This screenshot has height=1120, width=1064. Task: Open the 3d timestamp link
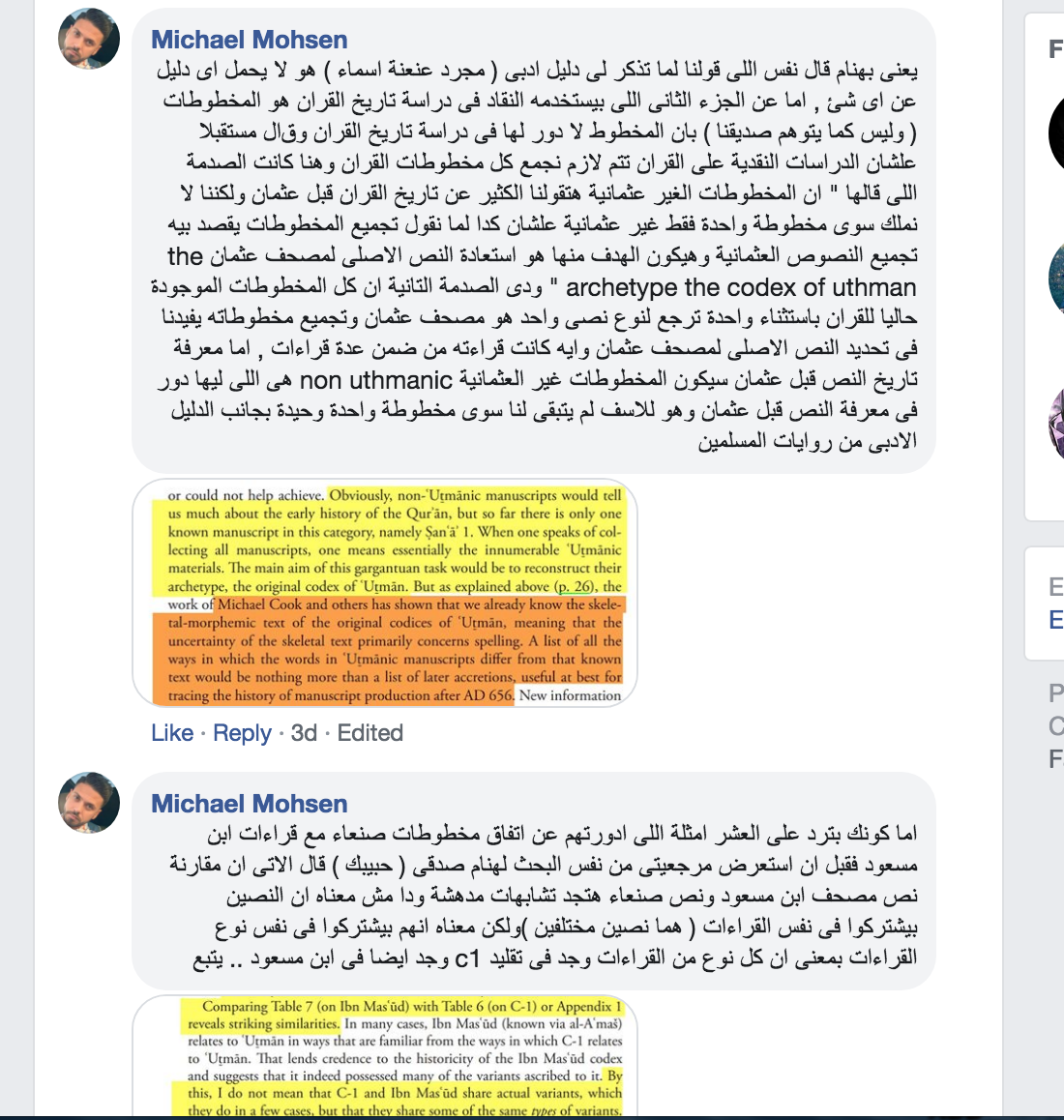pos(304,733)
